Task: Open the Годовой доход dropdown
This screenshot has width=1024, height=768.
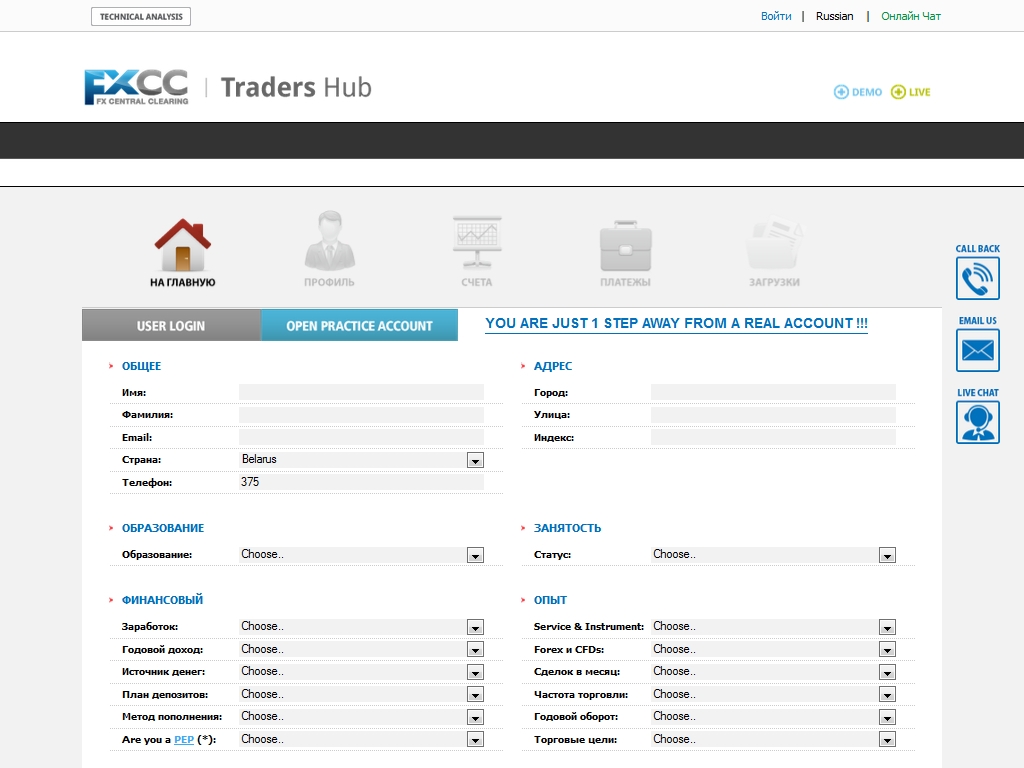Action: click(x=475, y=650)
